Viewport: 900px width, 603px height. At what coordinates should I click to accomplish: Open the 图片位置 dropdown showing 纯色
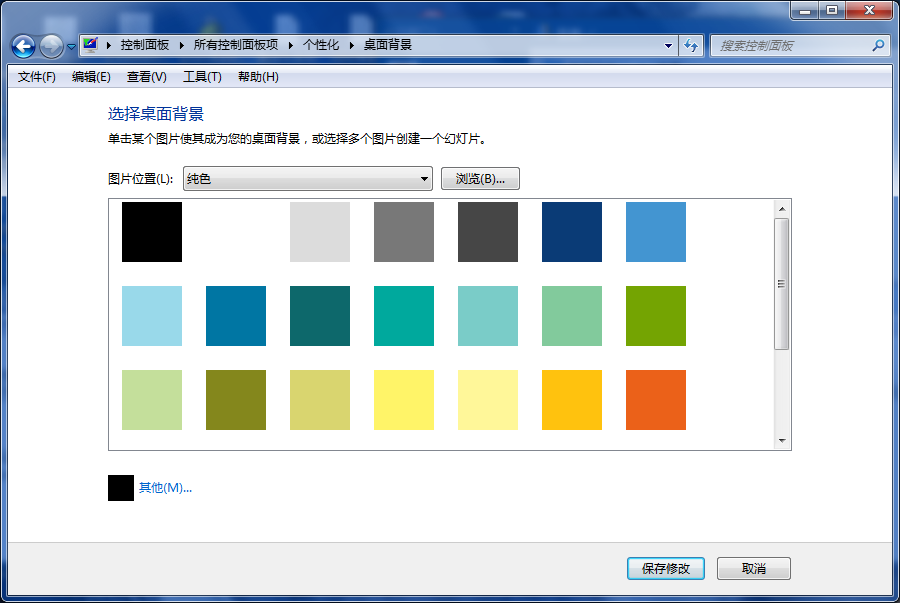point(308,178)
